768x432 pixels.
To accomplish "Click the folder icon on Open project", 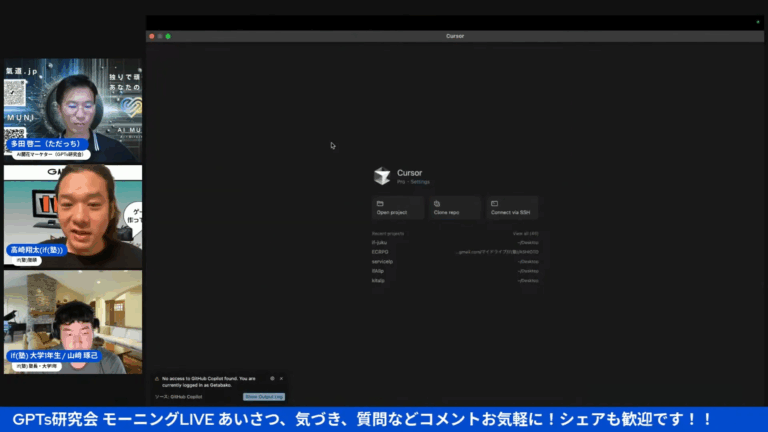I will pyautogui.click(x=380, y=204).
